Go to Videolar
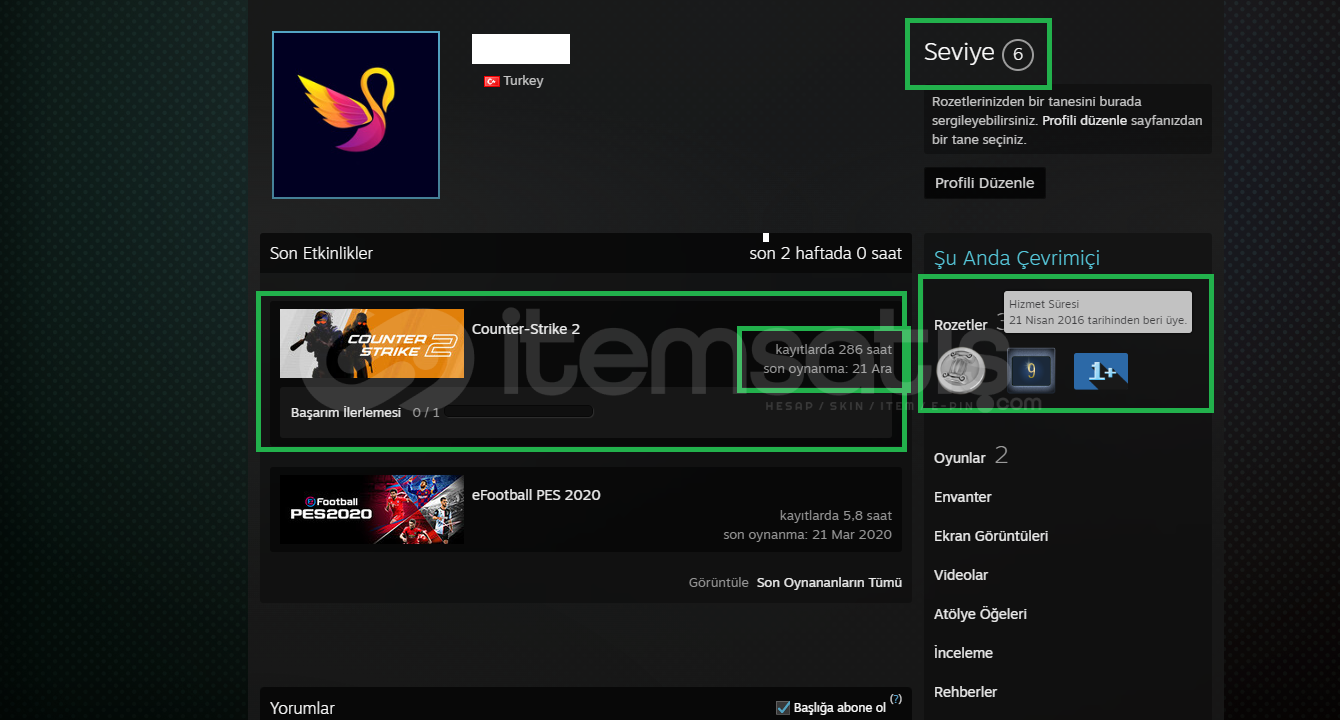 (961, 575)
